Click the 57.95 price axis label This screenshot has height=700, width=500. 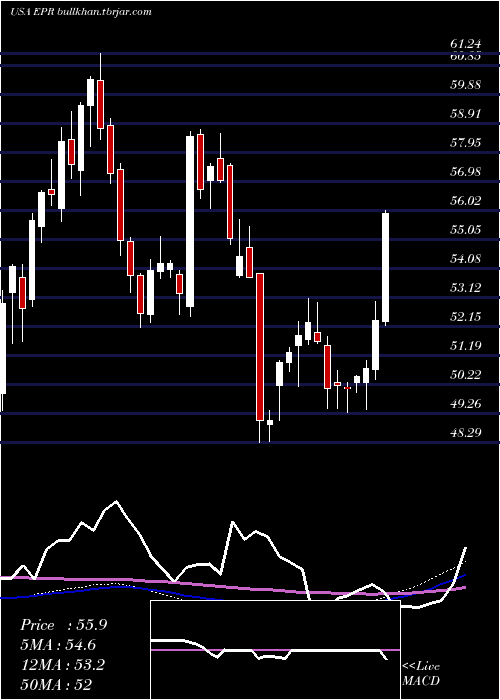466,143
